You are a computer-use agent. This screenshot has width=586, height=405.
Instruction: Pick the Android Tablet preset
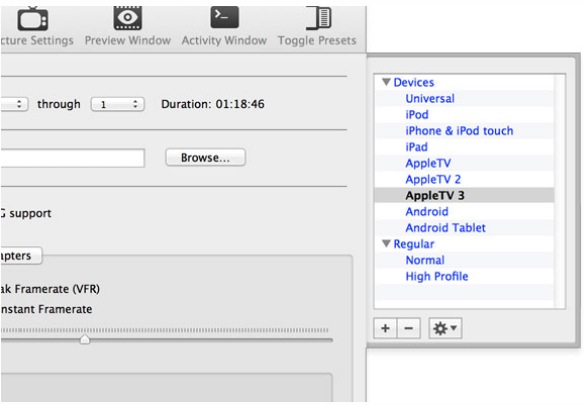point(464,228)
